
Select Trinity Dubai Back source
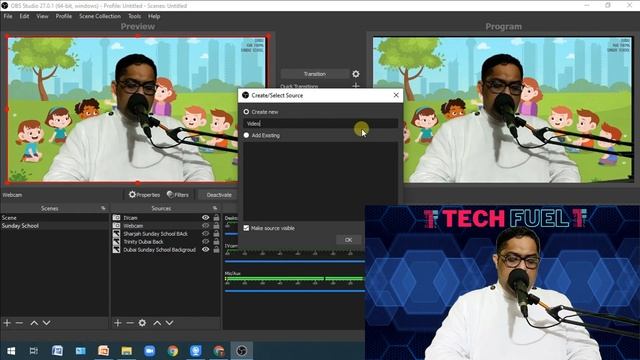pos(143,242)
